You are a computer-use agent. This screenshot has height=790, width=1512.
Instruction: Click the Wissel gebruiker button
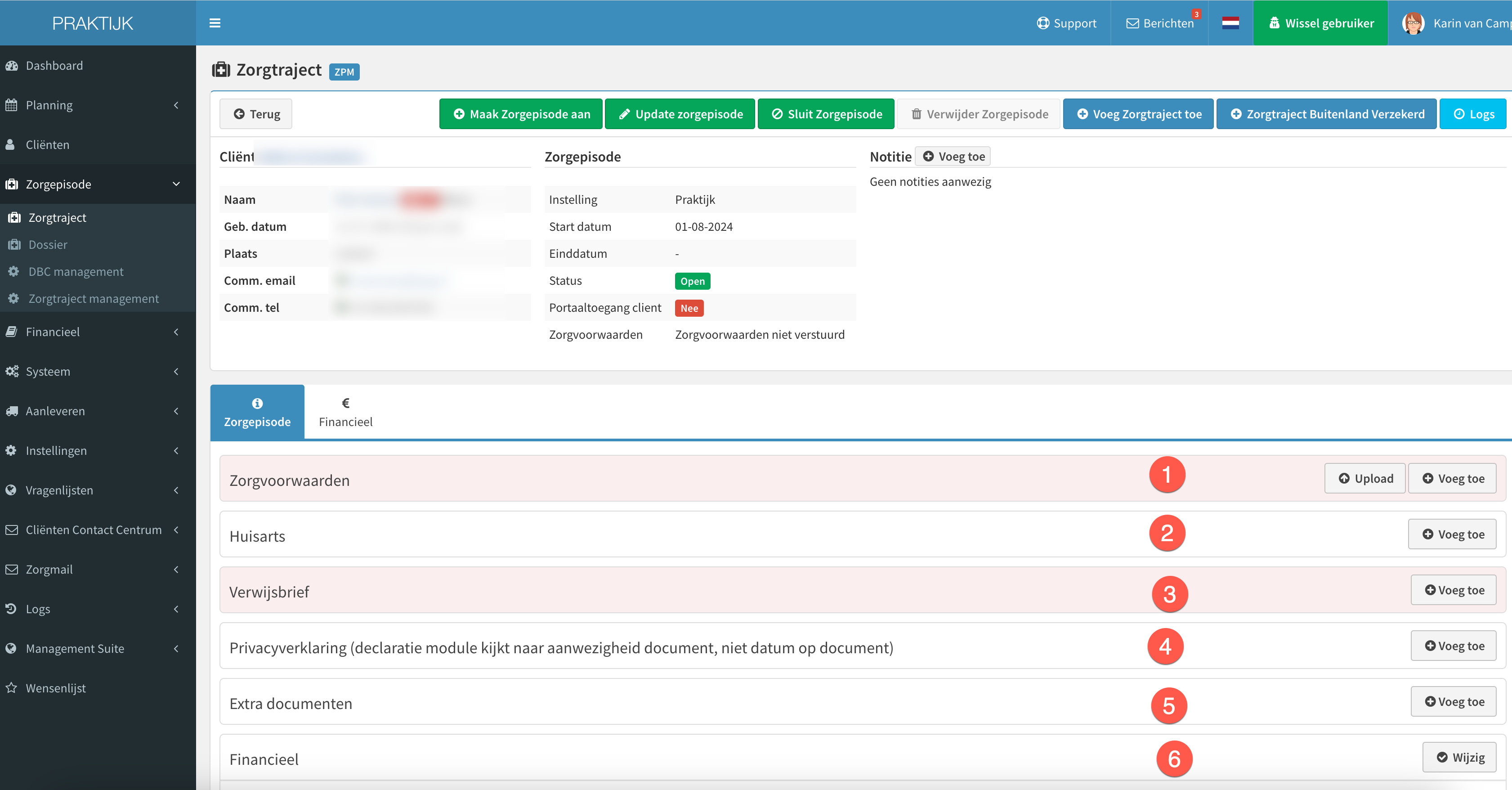pyautogui.click(x=1321, y=23)
